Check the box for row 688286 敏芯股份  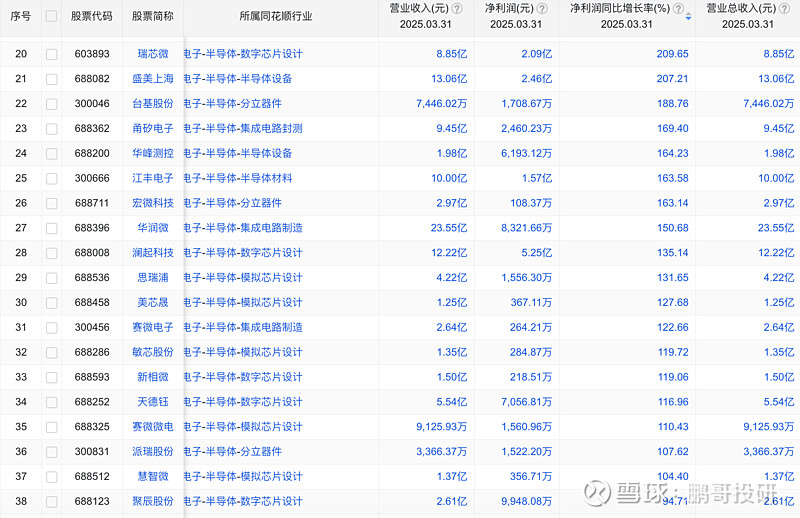(x=52, y=353)
